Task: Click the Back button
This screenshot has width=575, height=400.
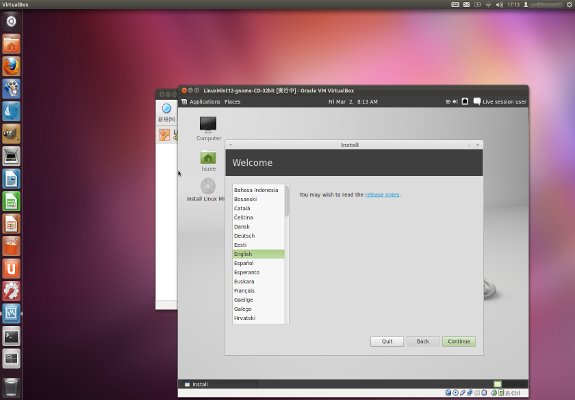Action: [423, 341]
